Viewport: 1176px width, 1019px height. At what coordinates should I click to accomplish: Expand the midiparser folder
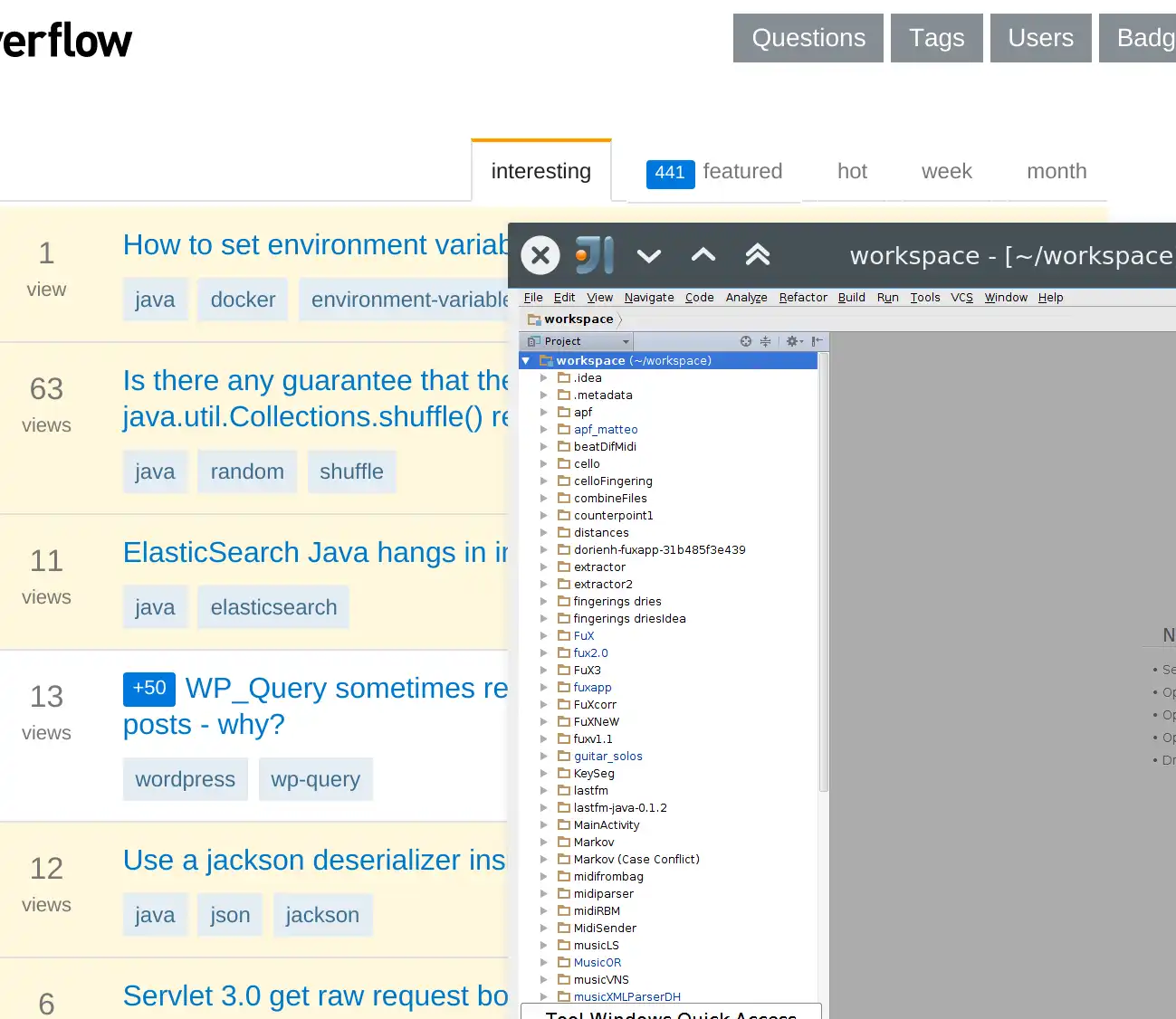[544, 893]
